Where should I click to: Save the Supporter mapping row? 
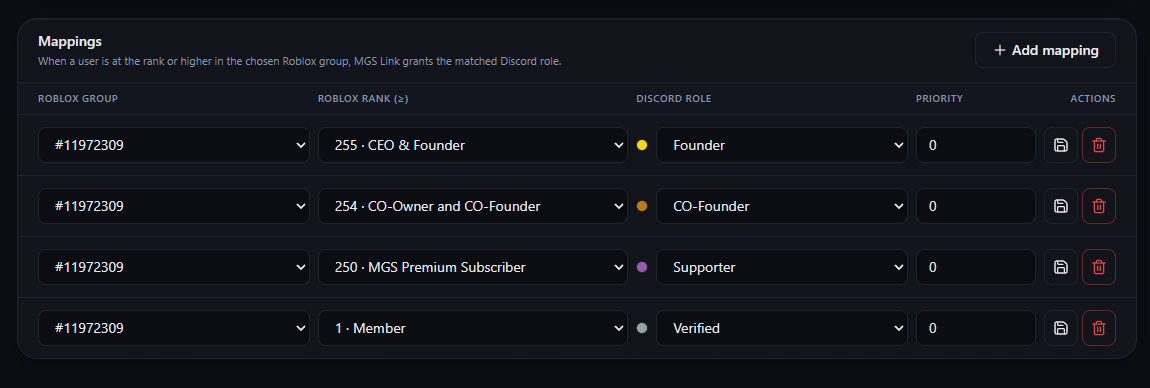tap(1061, 267)
